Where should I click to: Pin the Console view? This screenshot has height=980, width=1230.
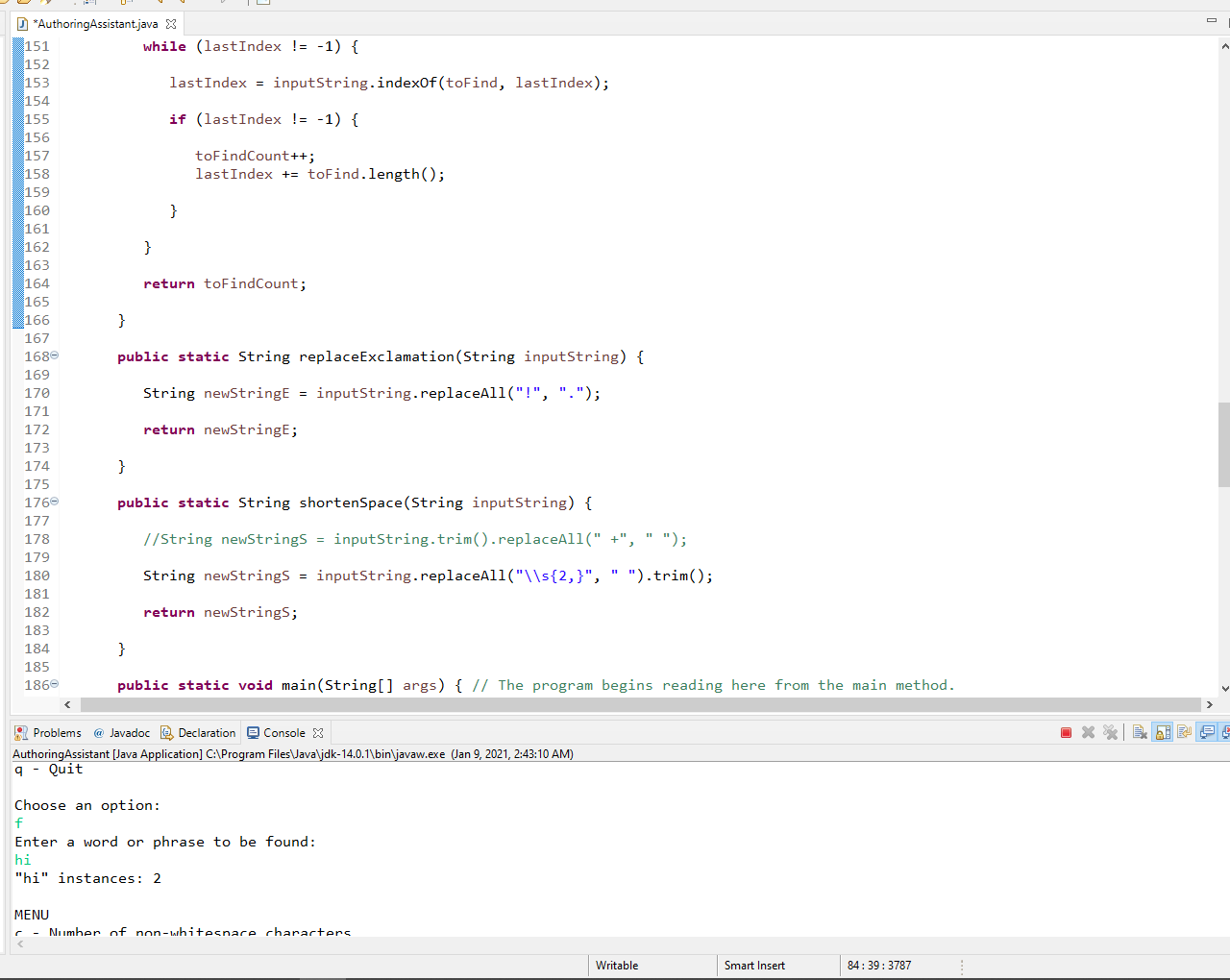pyautogui.click(x=1185, y=732)
